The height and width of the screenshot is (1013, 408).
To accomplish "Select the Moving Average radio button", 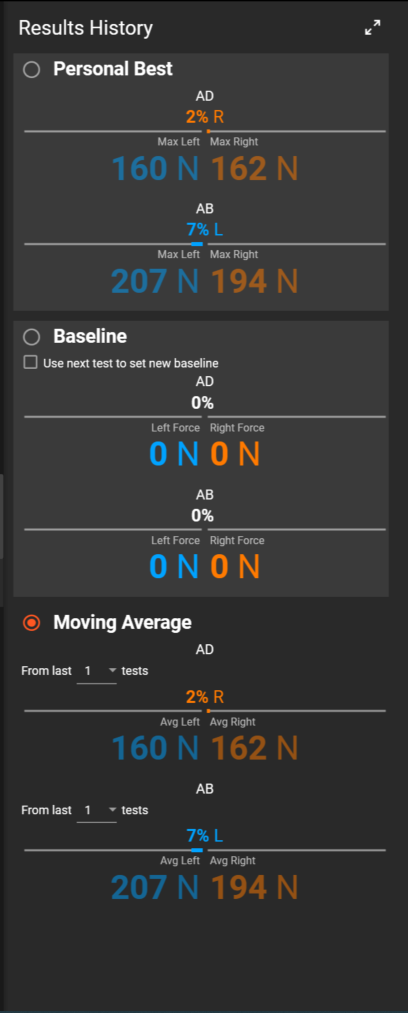I will tap(31, 622).
